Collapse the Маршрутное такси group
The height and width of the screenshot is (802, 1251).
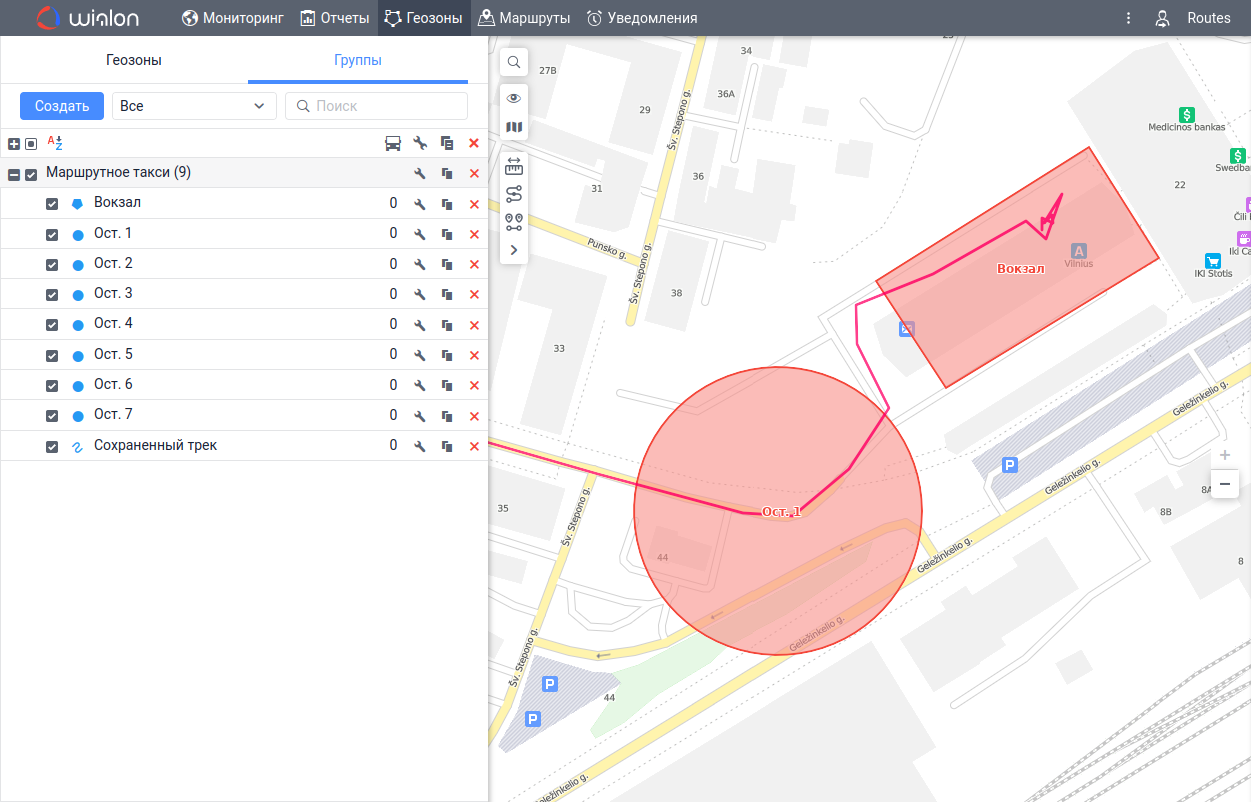click(x=14, y=174)
